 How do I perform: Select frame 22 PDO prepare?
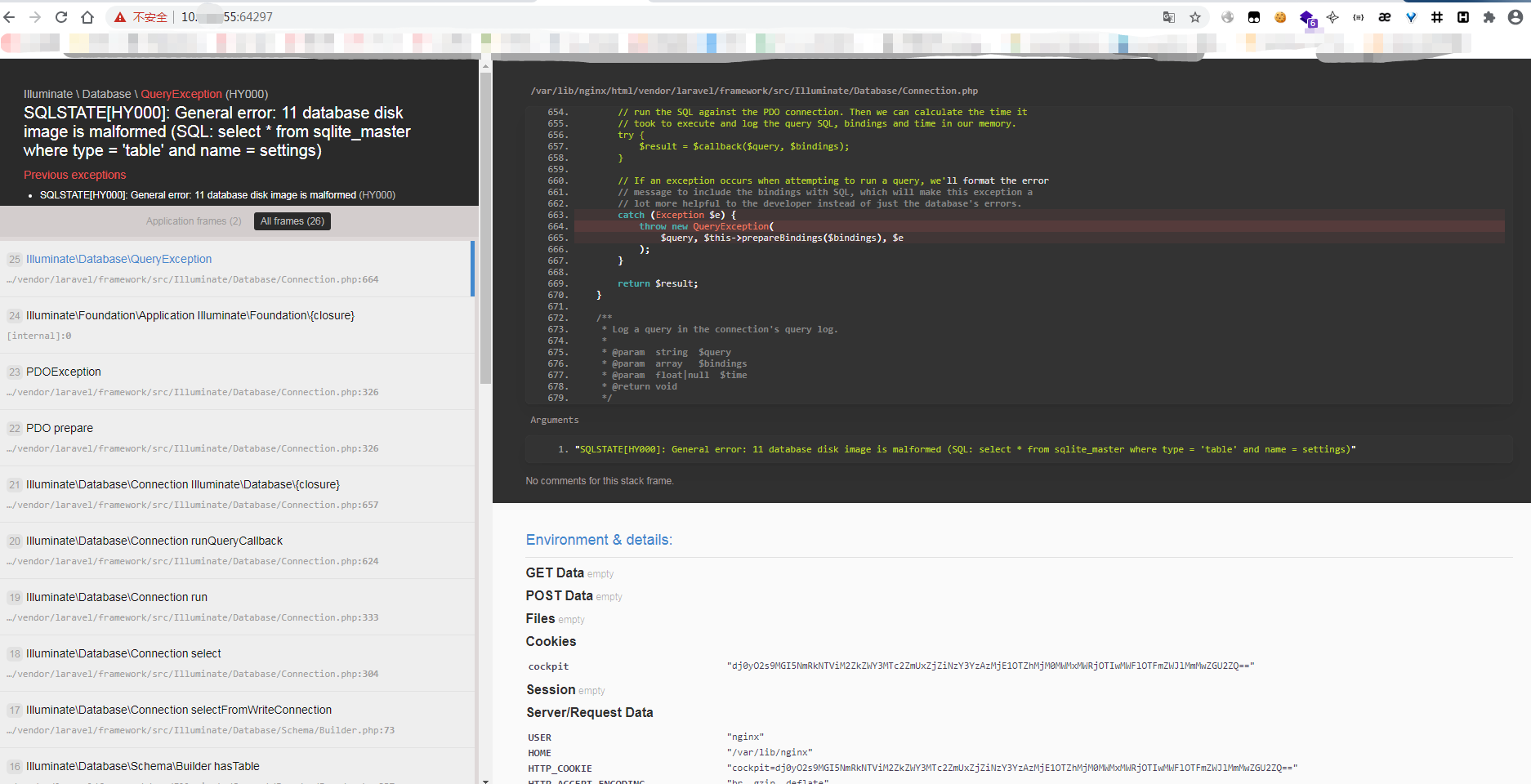coord(237,438)
